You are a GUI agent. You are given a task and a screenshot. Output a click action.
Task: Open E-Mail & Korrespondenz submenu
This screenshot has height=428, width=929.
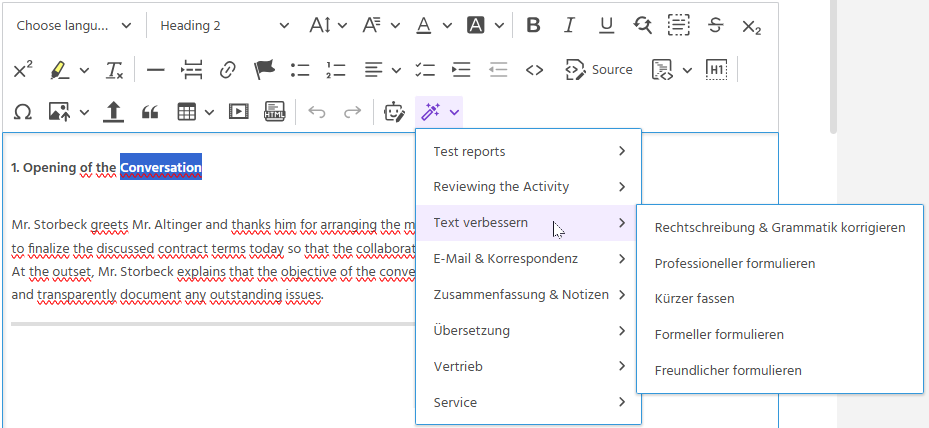528,258
